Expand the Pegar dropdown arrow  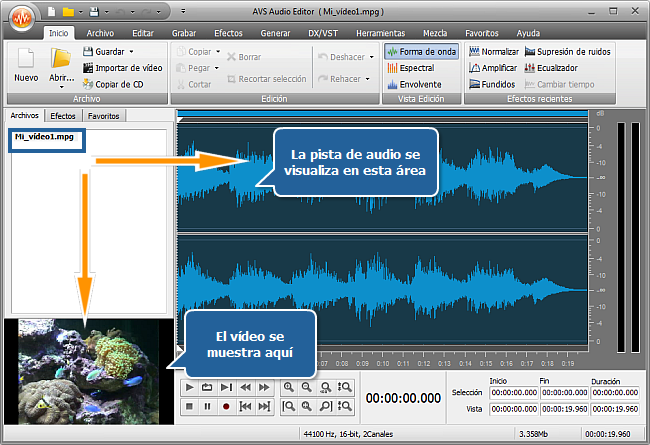tap(216, 68)
